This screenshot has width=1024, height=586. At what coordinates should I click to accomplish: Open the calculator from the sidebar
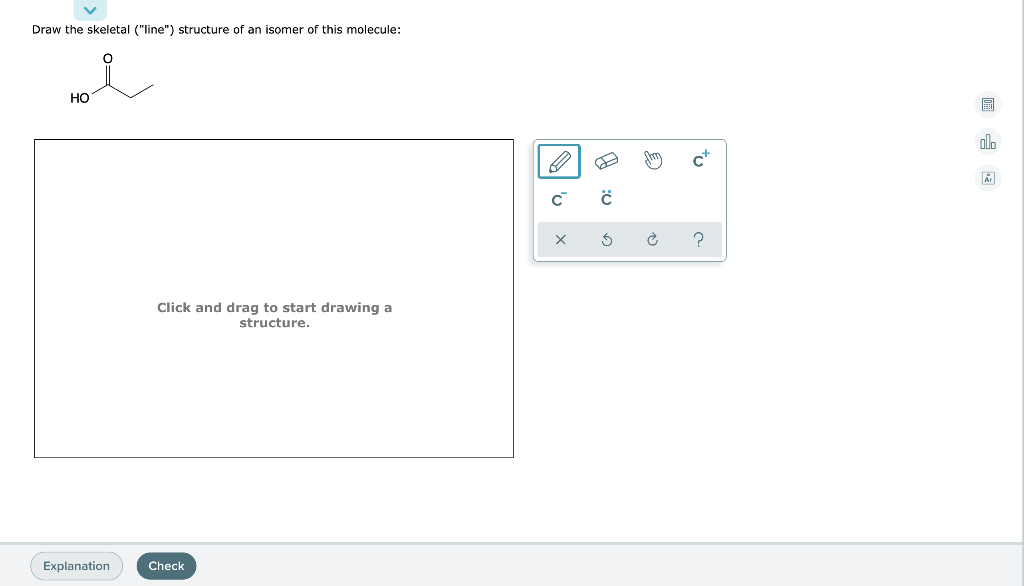[x=987, y=104]
